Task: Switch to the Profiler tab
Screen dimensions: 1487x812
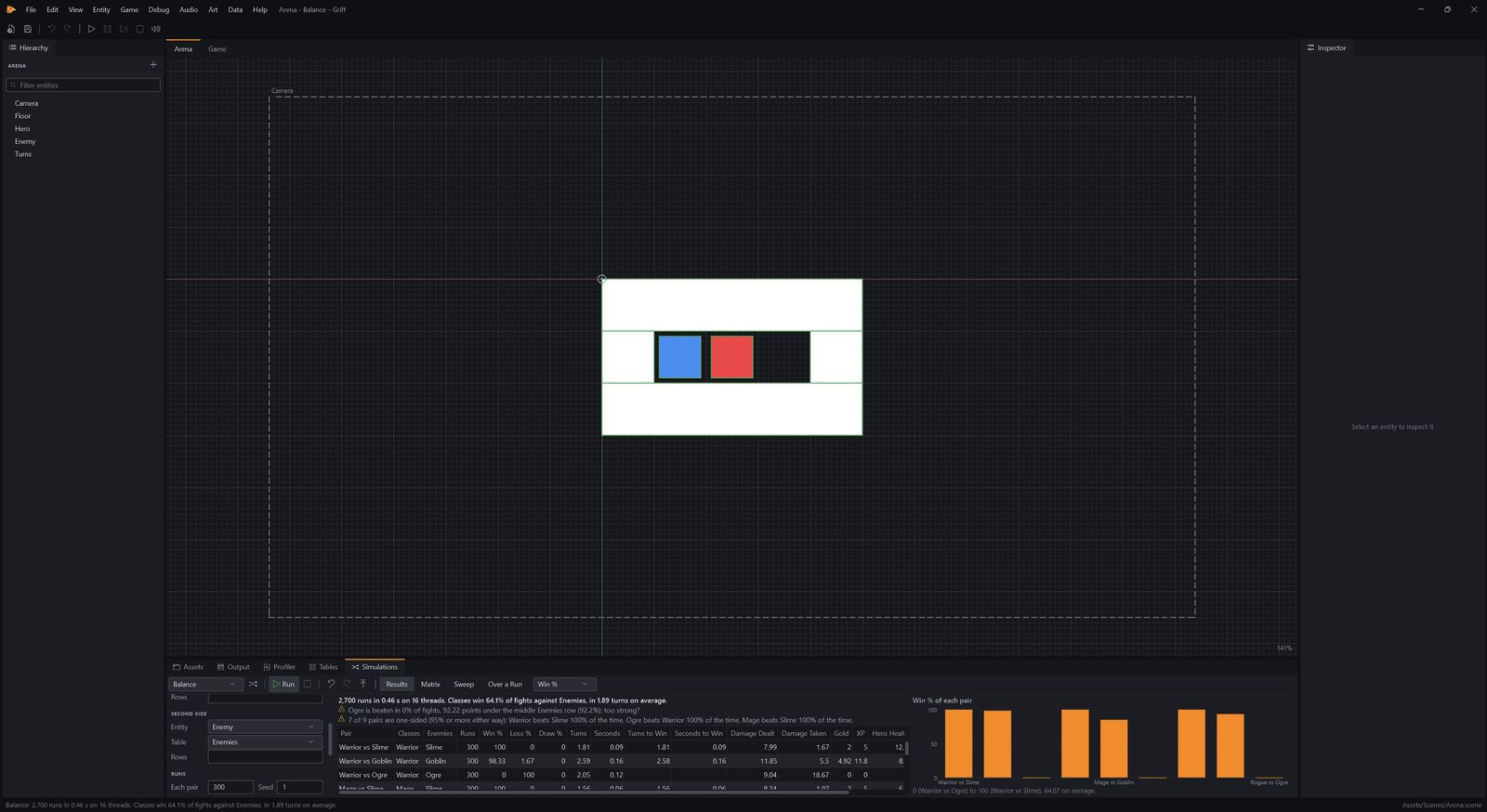Action: [x=280, y=667]
